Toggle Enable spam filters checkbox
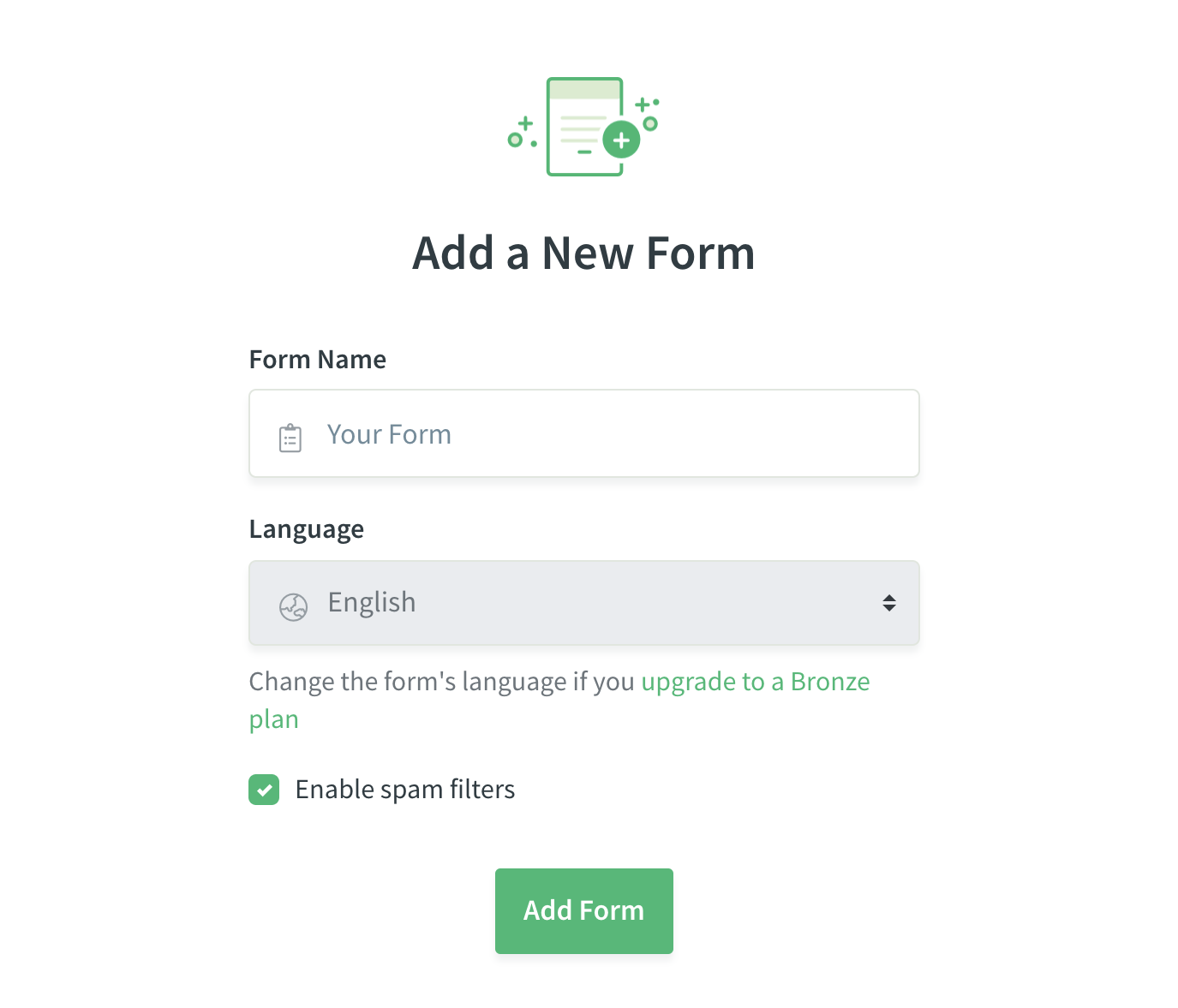 (264, 790)
